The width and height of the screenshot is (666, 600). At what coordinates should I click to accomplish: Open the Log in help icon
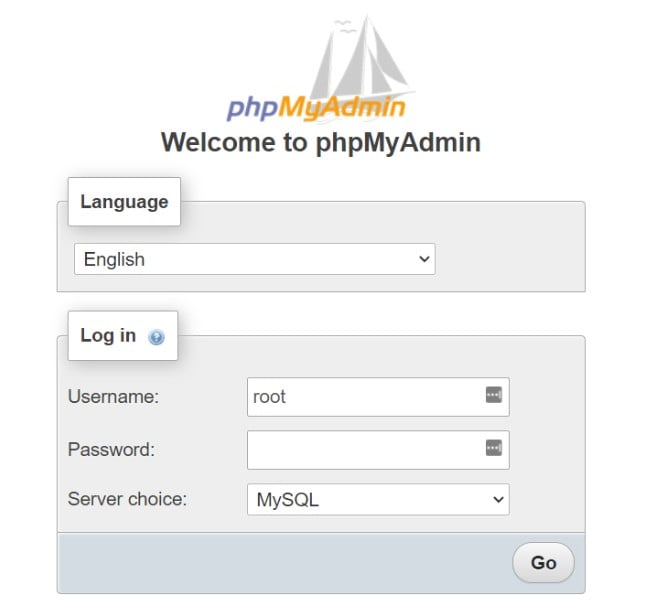click(156, 337)
